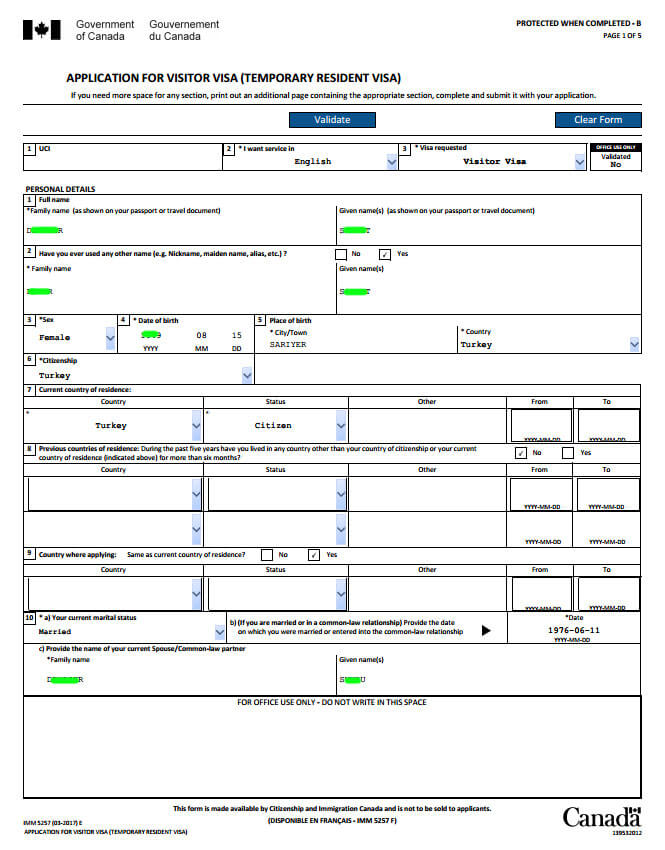
Task: Click the 'Validated No' office use box
Action: tap(616, 160)
